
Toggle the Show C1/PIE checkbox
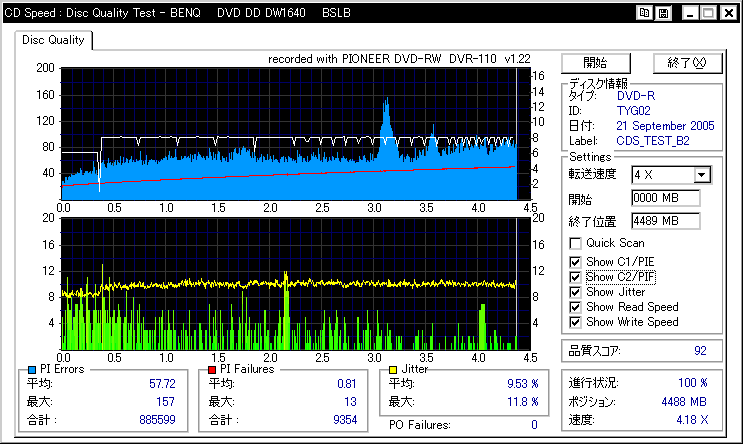(575, 262)
